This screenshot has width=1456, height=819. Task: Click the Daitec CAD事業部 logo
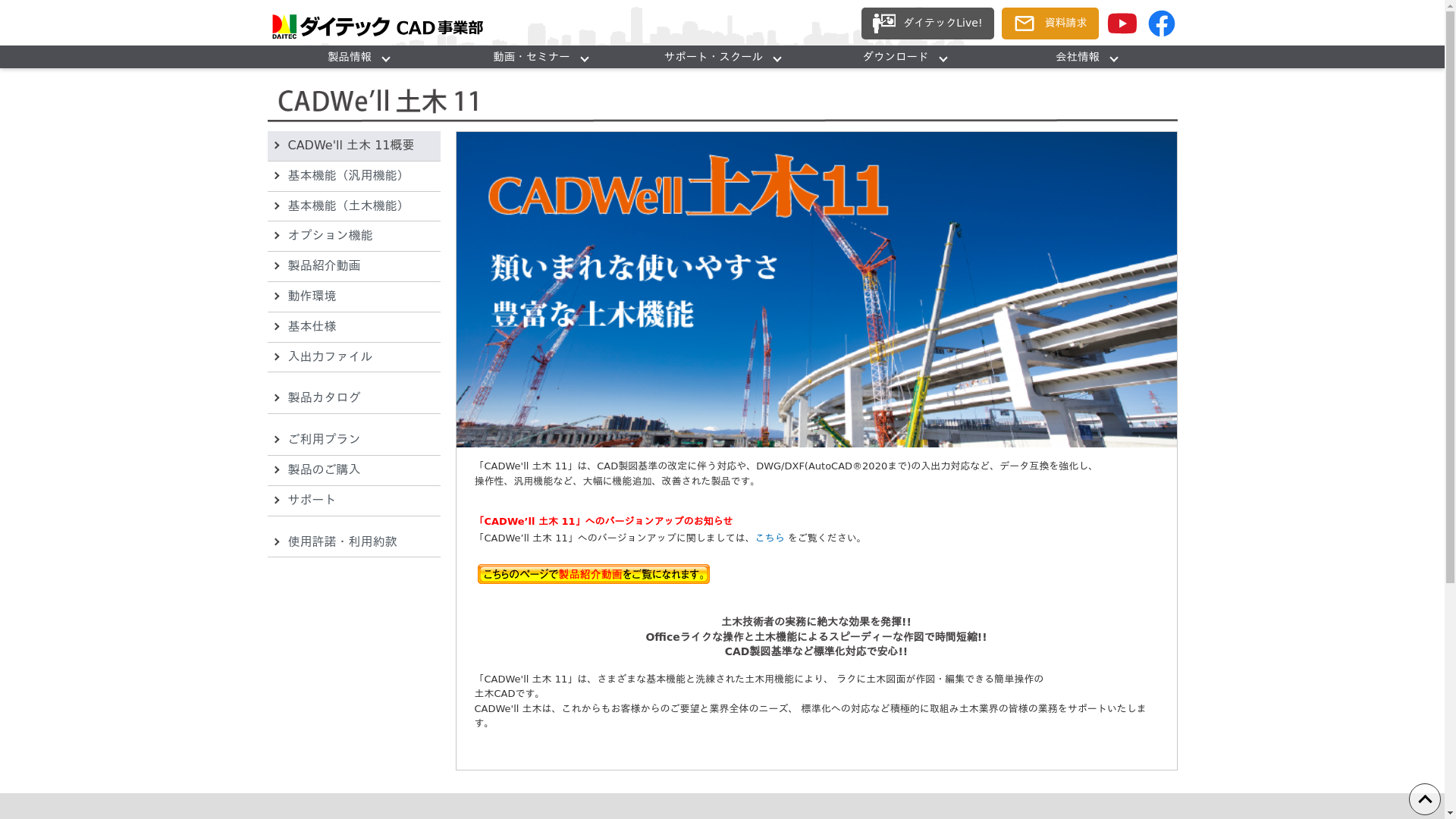click(377, 27)
